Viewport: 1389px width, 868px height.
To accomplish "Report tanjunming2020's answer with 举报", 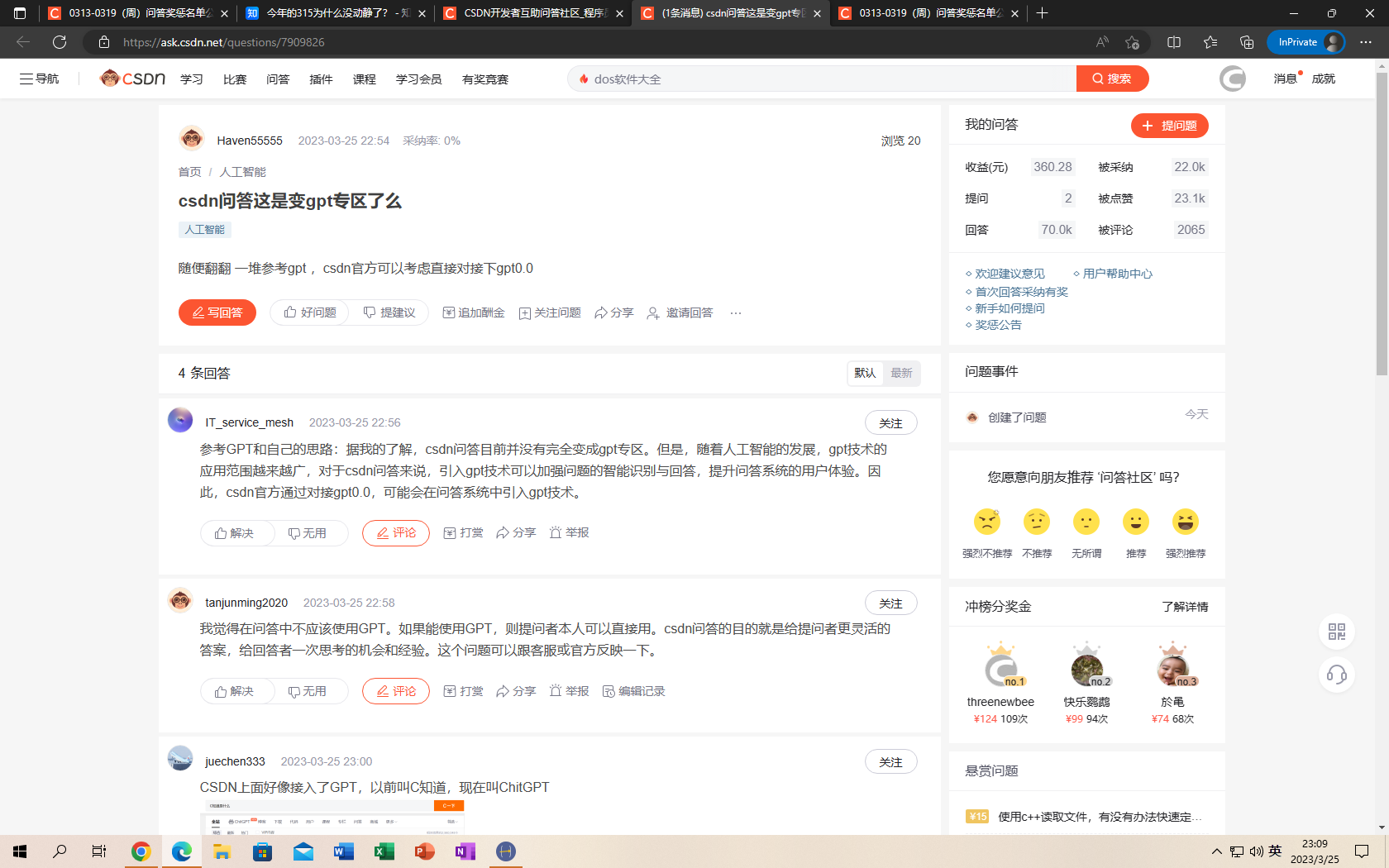I will pos(570,691).
